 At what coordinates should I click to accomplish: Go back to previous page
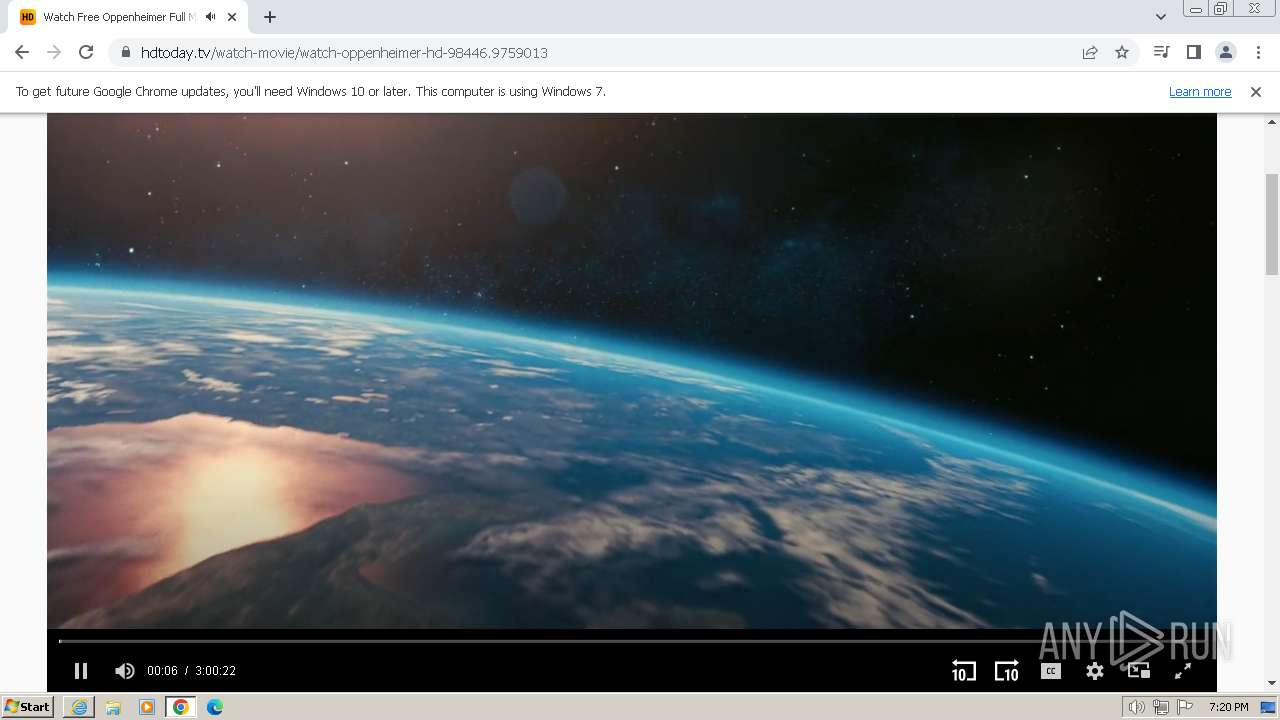[22, 52]
